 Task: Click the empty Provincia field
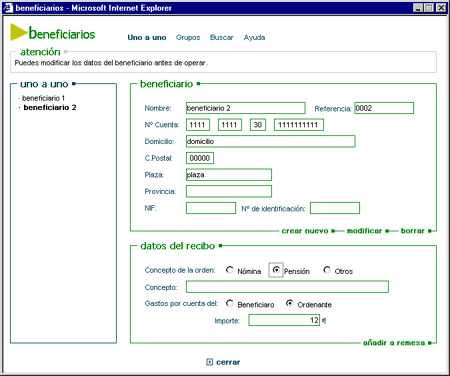coord(229,191)
